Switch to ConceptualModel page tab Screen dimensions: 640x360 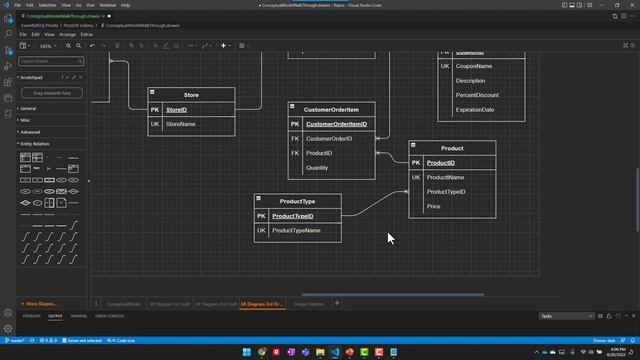coord(123,304)
